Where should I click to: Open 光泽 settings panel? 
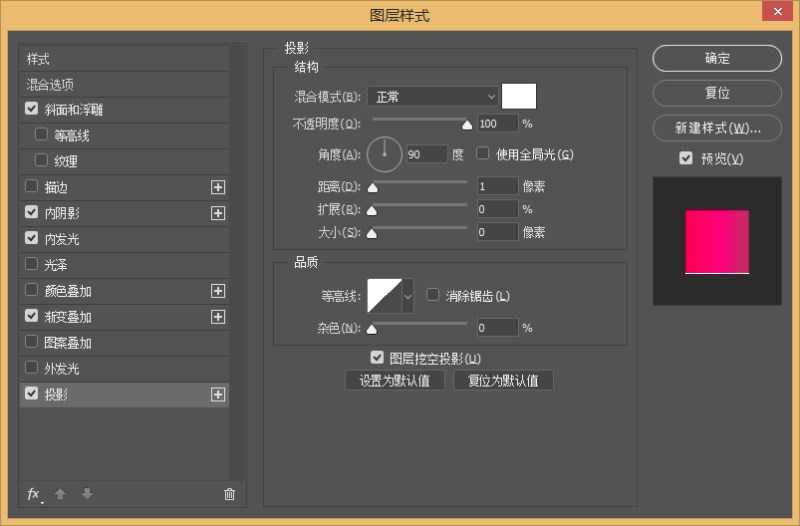tap(56, 265)
